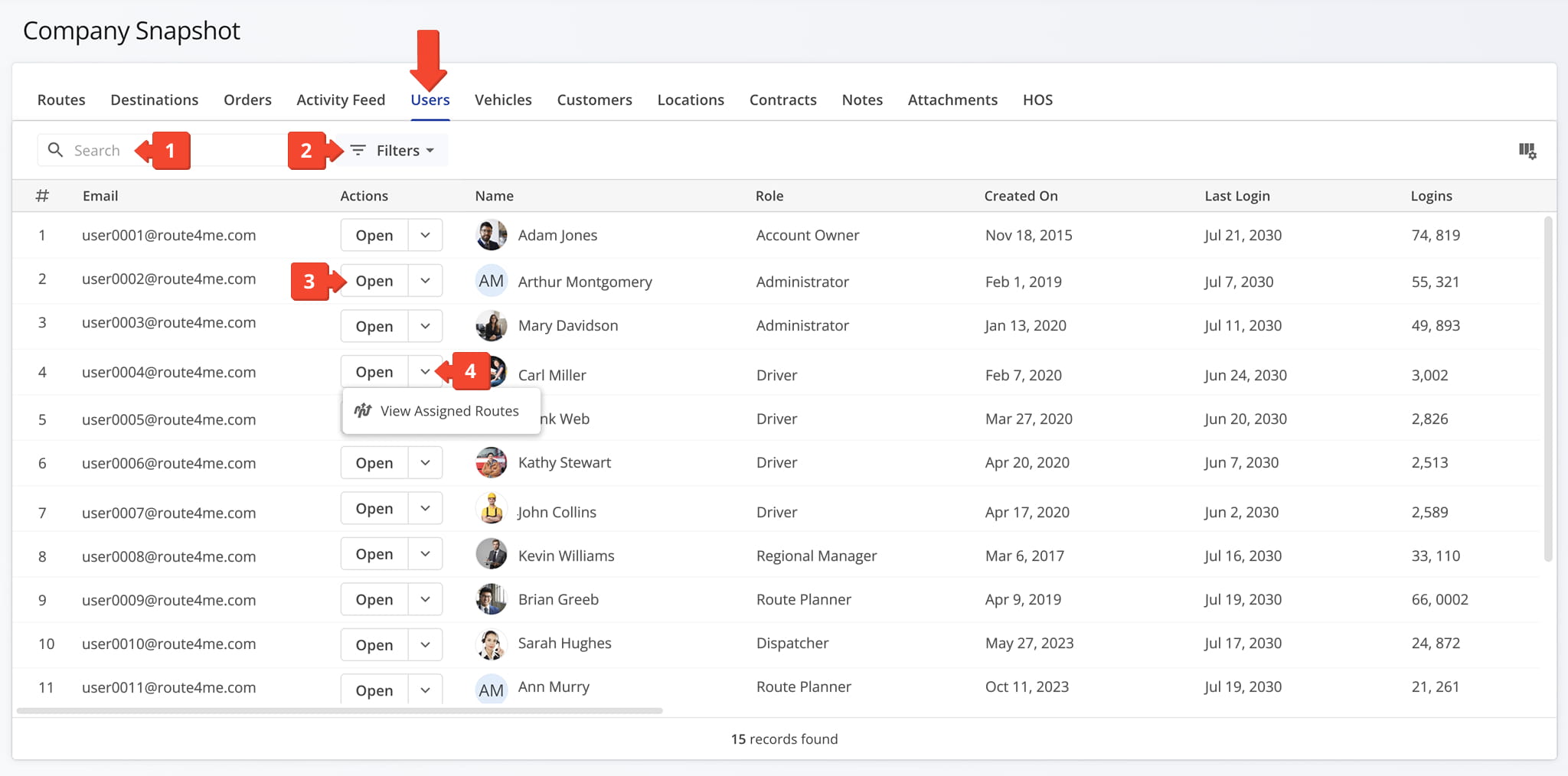The height and width of the screenshot is (776, 1568).
Task: Select View Assigned Routes menu option
Action: [x=442, y=411]
